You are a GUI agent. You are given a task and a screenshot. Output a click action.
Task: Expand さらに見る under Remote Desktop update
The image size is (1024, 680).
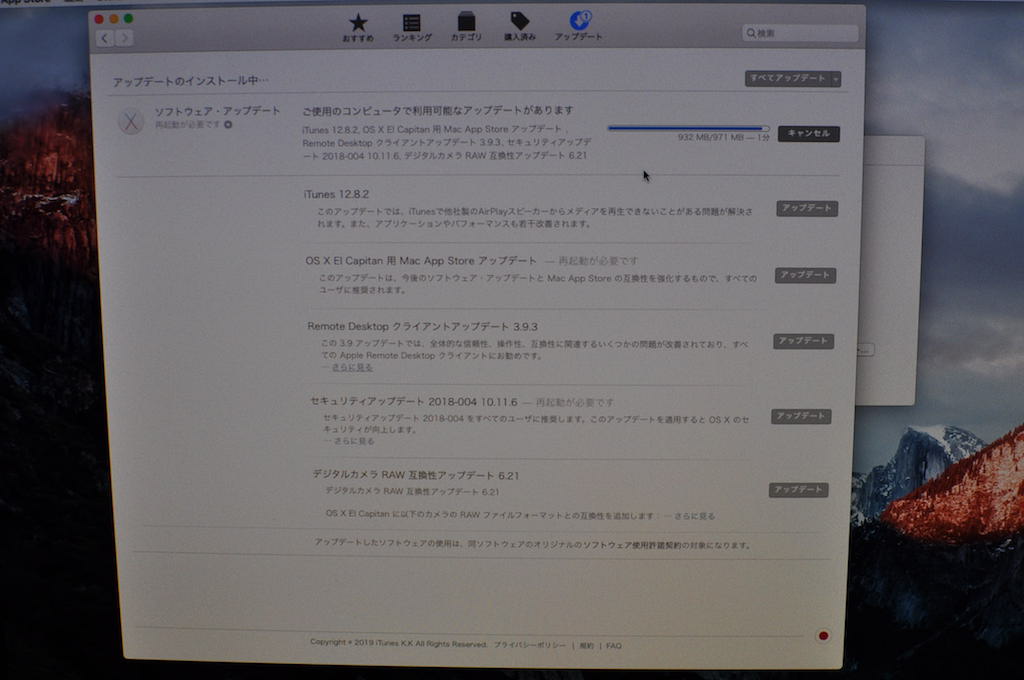pyautogui.click(x=353, y=368)
